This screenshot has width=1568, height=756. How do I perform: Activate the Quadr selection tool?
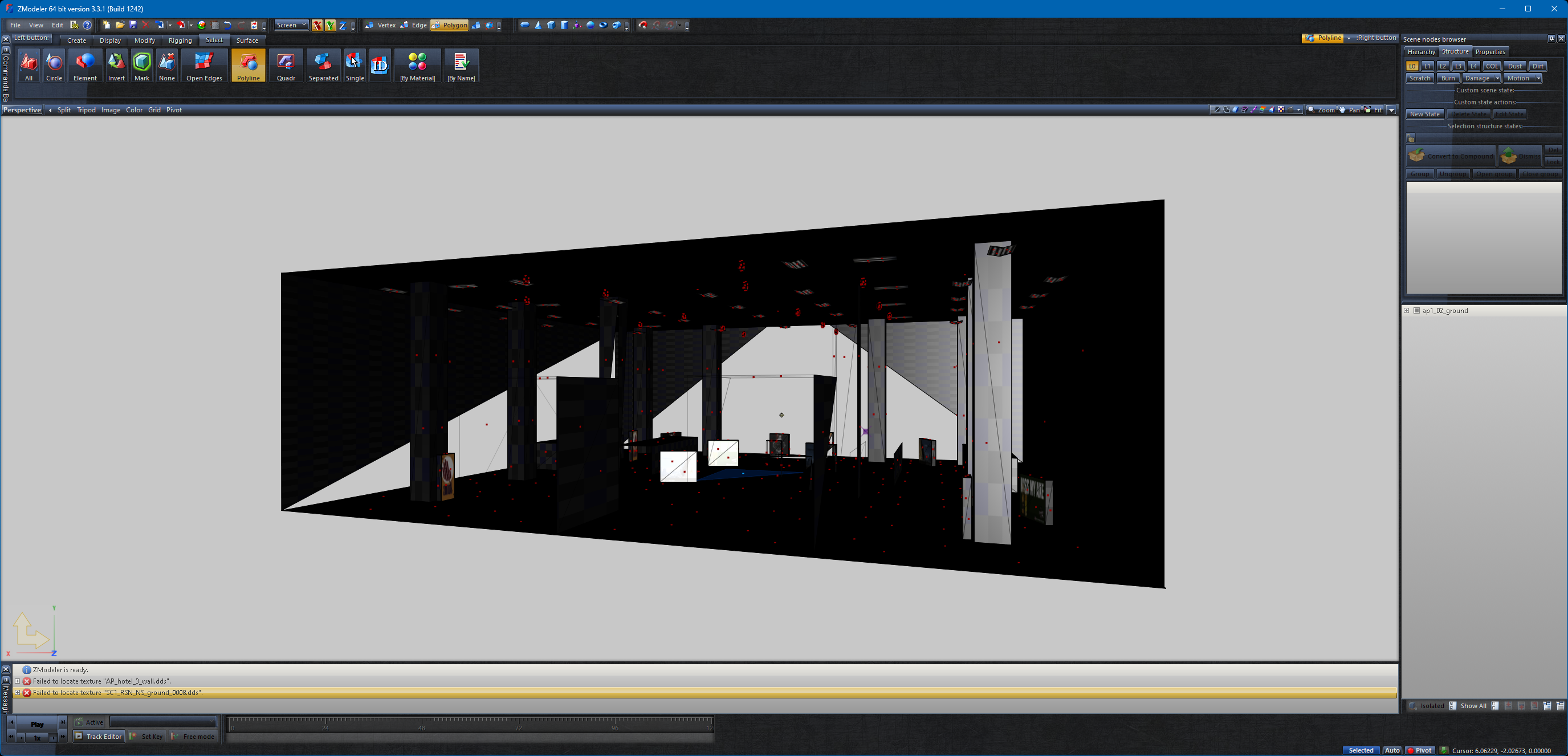point(286,66)
